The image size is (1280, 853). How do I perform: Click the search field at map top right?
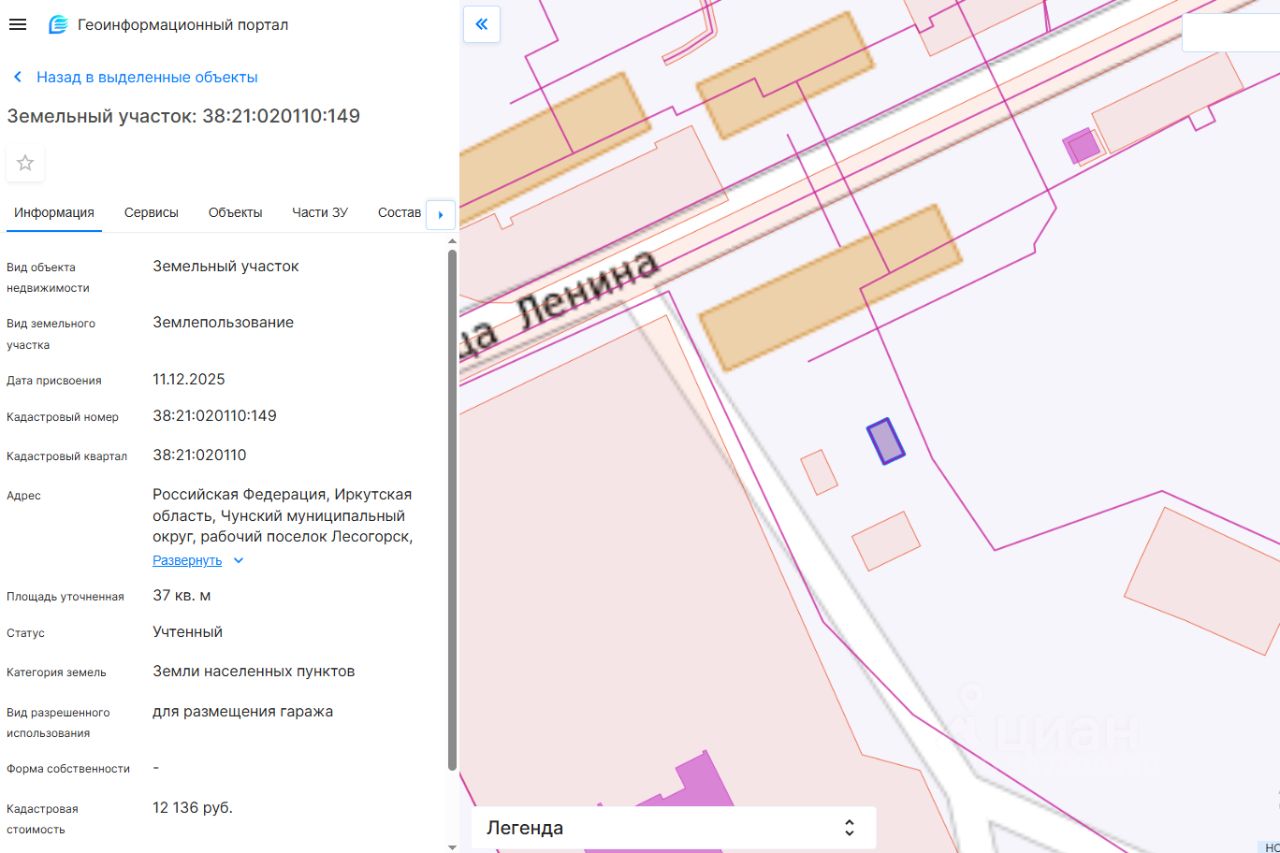point(1231,32)
